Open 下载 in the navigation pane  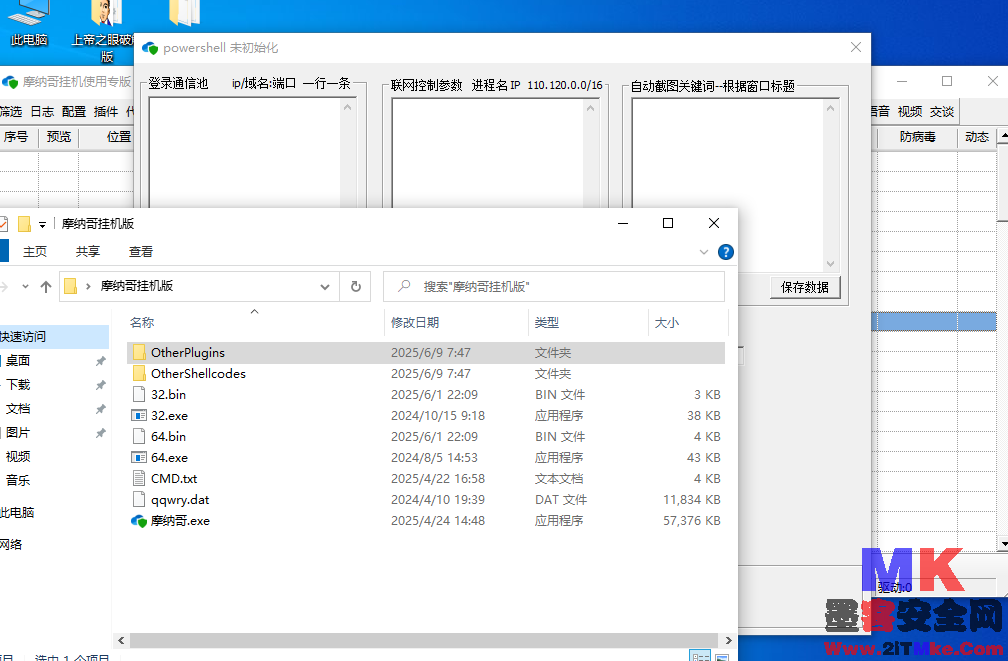pyautogui.click(x=18, y=385)
